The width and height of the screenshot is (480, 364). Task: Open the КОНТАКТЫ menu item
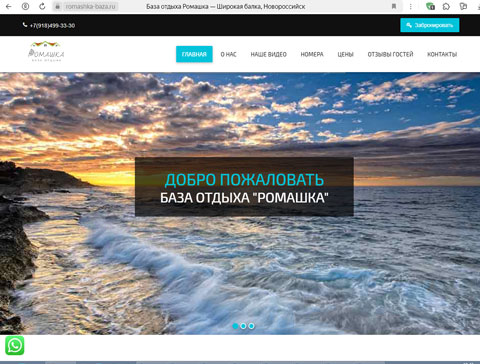click(x=442, y=54)
